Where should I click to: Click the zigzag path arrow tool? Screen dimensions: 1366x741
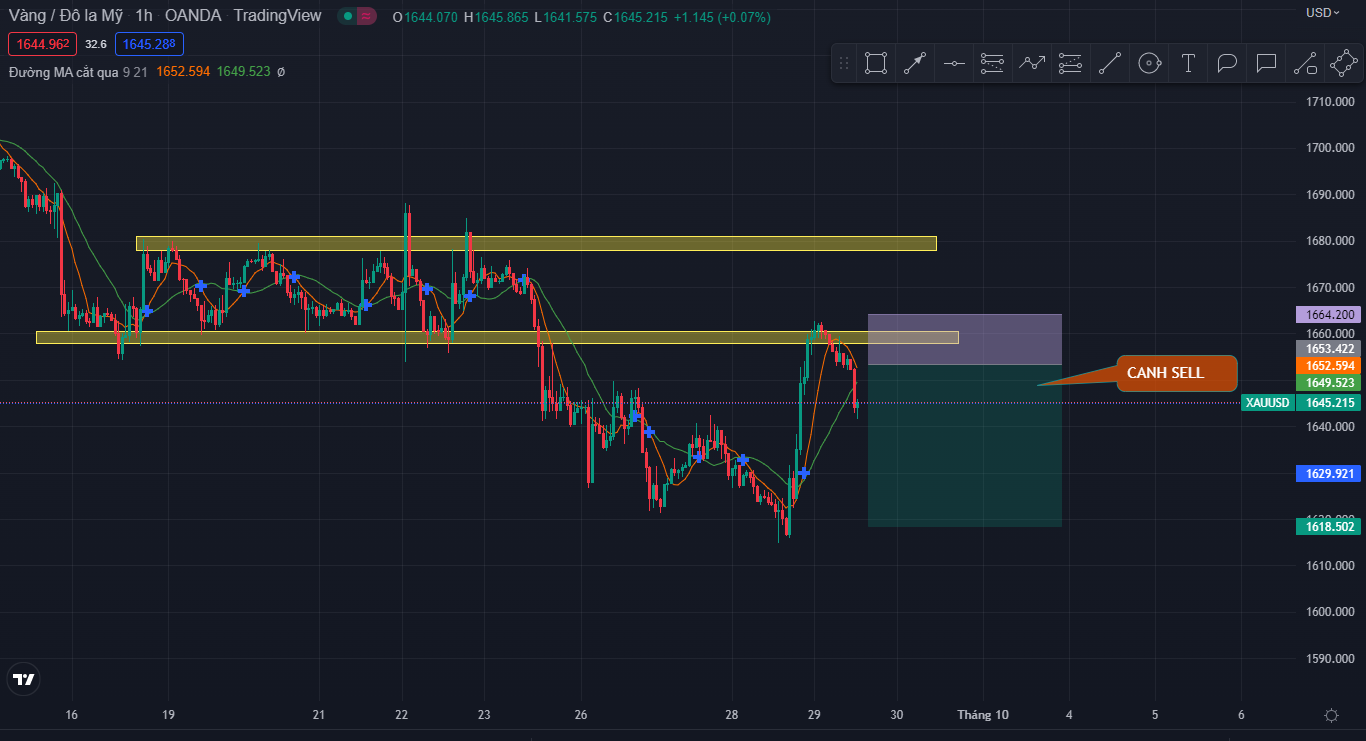pyautogui.click(x=1032, y=64)
